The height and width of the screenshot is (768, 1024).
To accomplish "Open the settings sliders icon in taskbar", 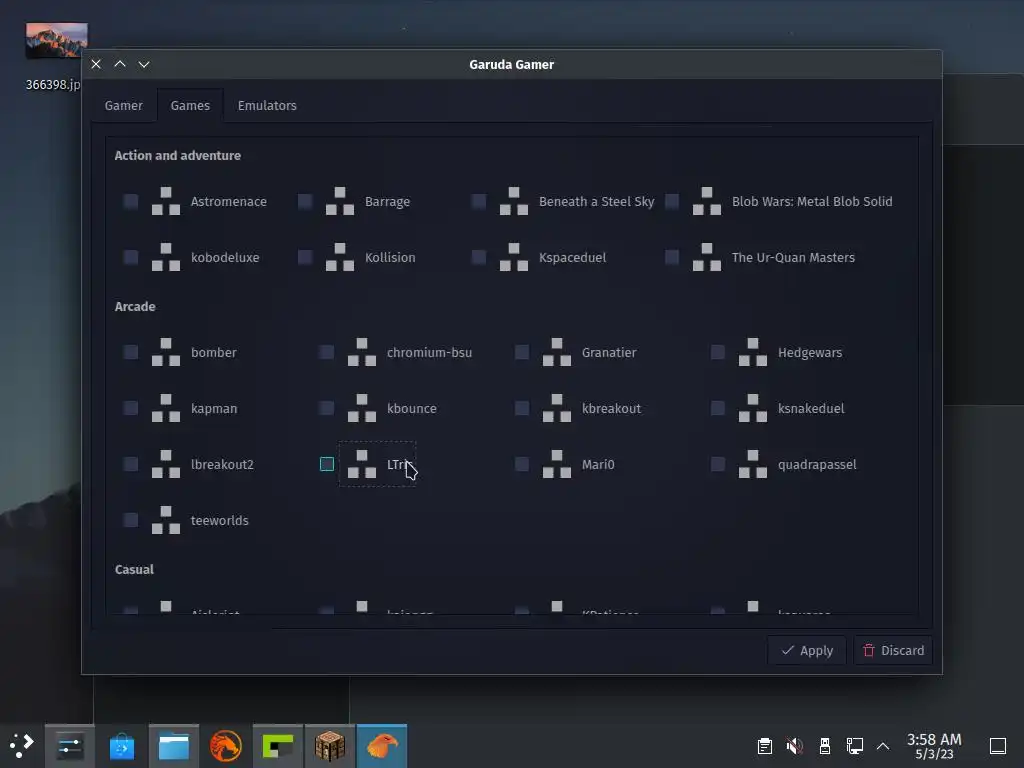I will click(x=70, y=746).
